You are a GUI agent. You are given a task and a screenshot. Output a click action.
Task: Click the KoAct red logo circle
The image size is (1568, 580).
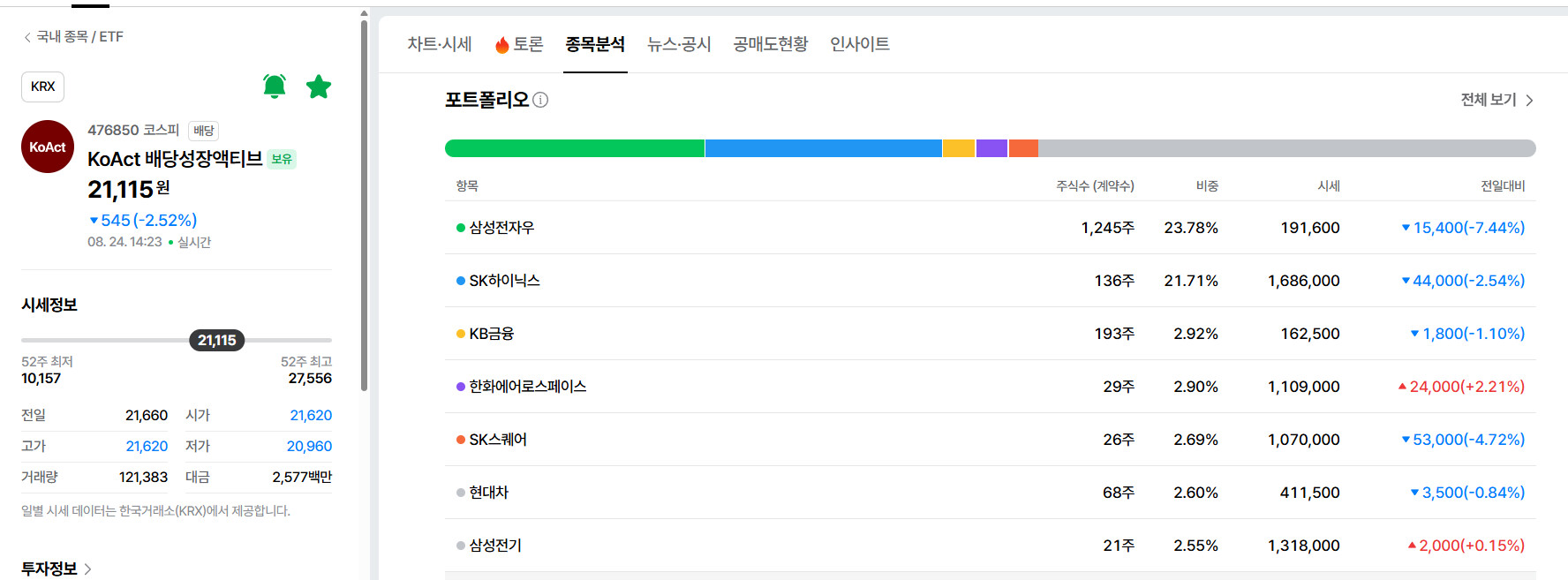(48, 147)
